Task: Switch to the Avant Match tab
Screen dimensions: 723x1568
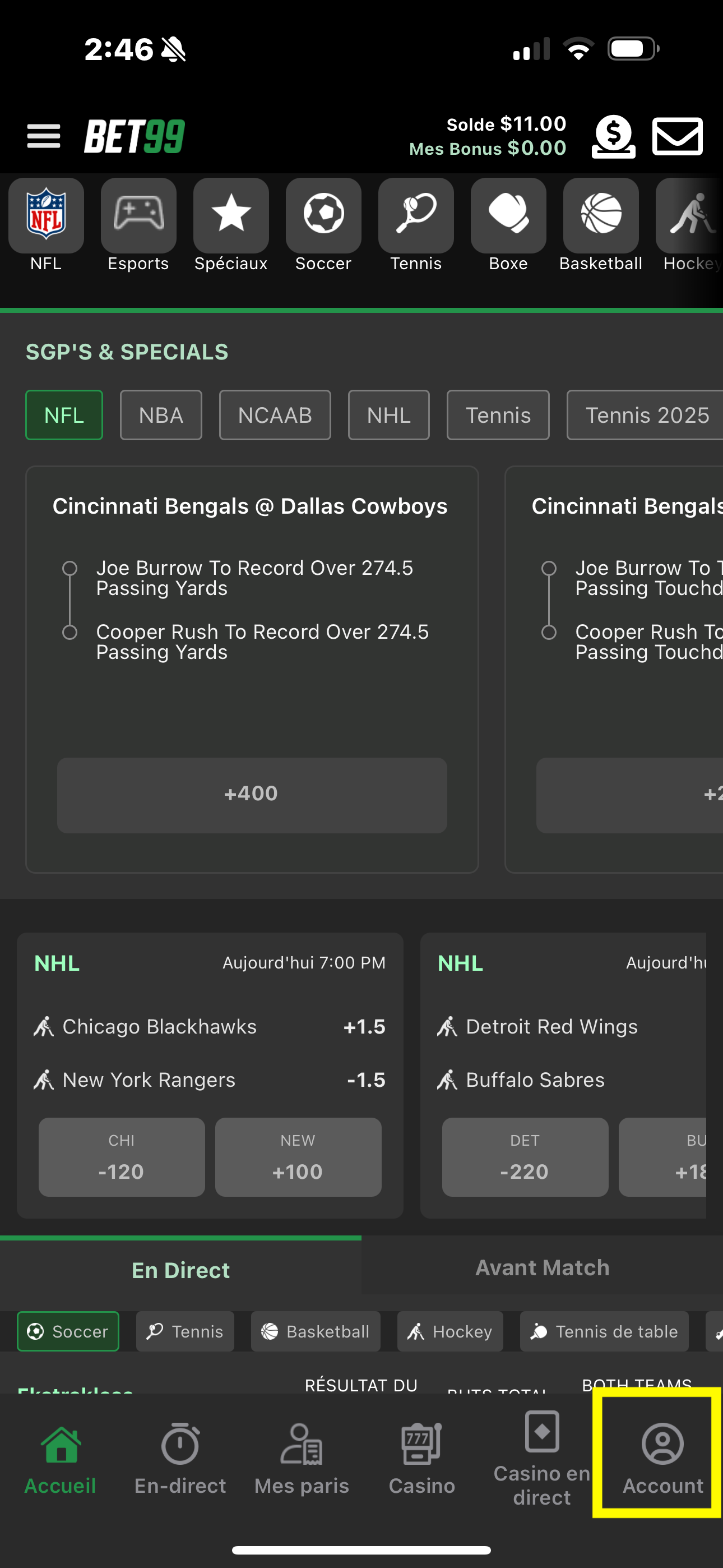Action: coord(541,1267)
